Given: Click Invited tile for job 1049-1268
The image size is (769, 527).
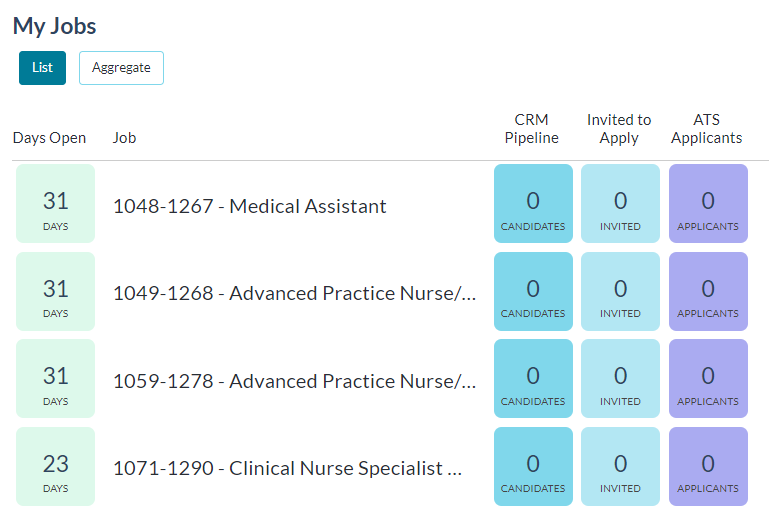Looking at the screenshot, I should 620,291.
